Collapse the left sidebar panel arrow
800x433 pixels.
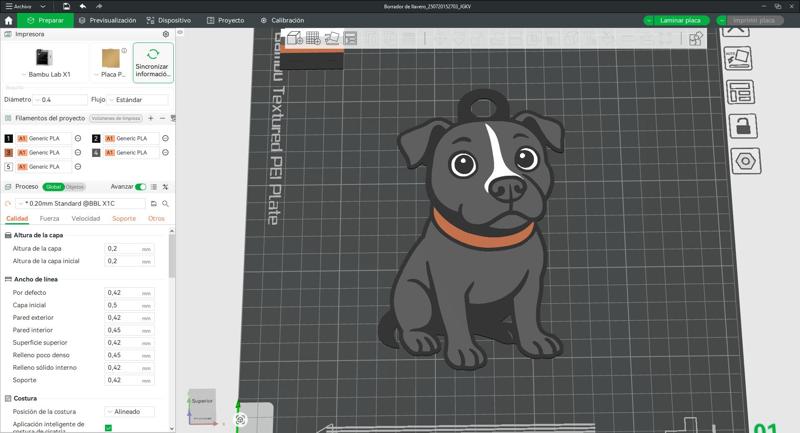(180, 32)
